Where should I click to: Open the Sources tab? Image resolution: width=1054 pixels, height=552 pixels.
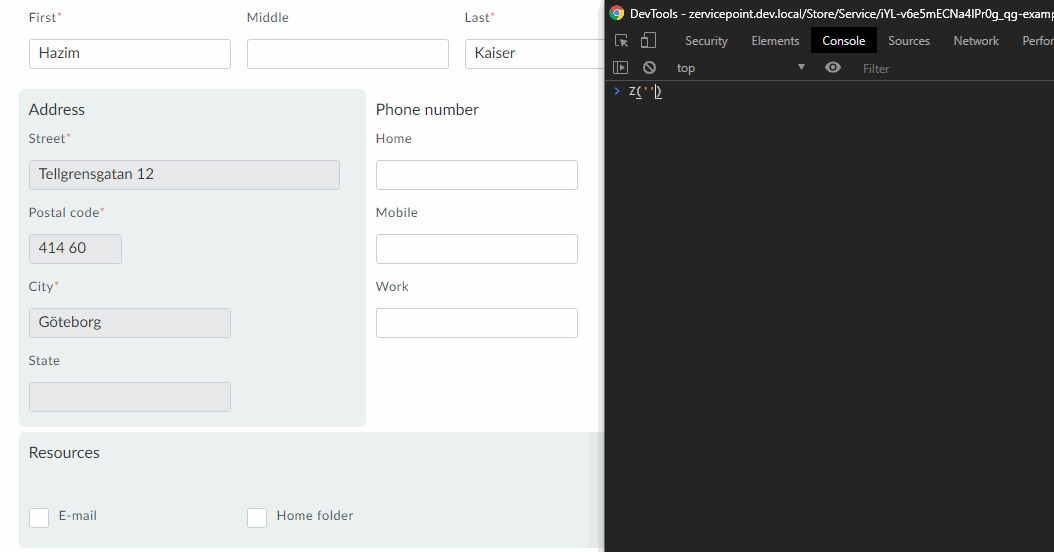(908, 41)
